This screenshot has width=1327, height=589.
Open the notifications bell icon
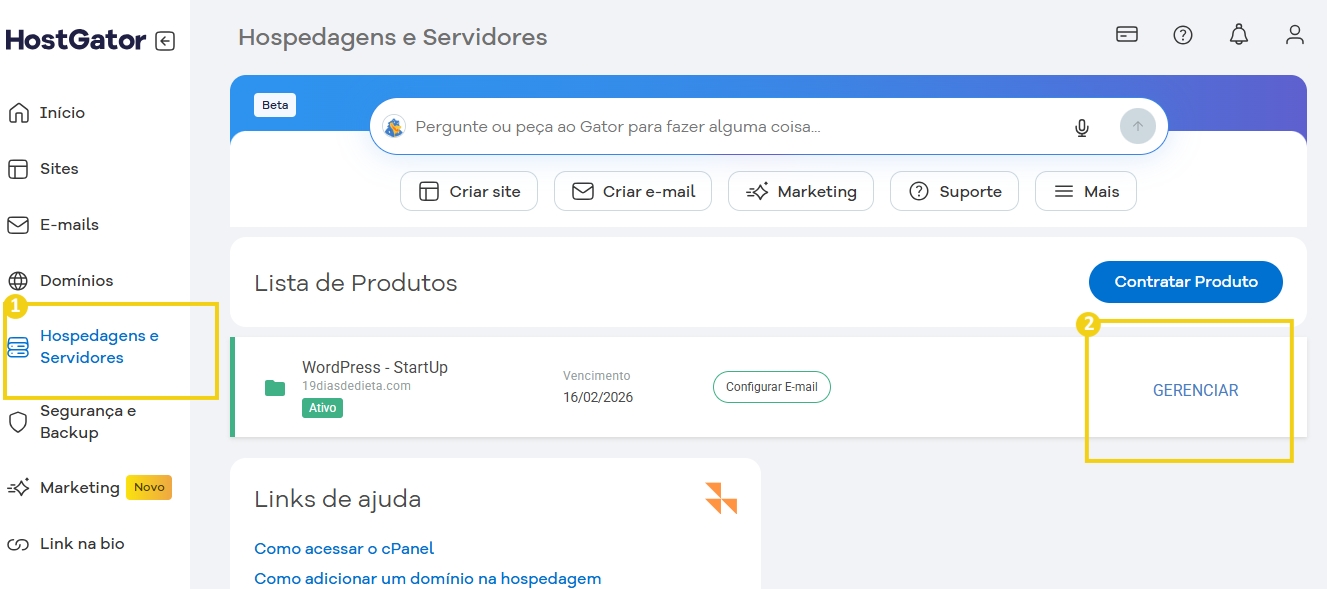[1238, 34]
